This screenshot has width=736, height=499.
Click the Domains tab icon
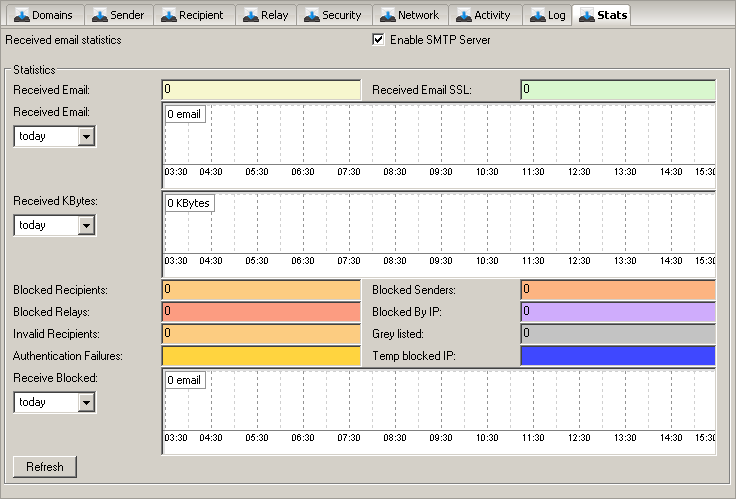click(x=21, y=15)
